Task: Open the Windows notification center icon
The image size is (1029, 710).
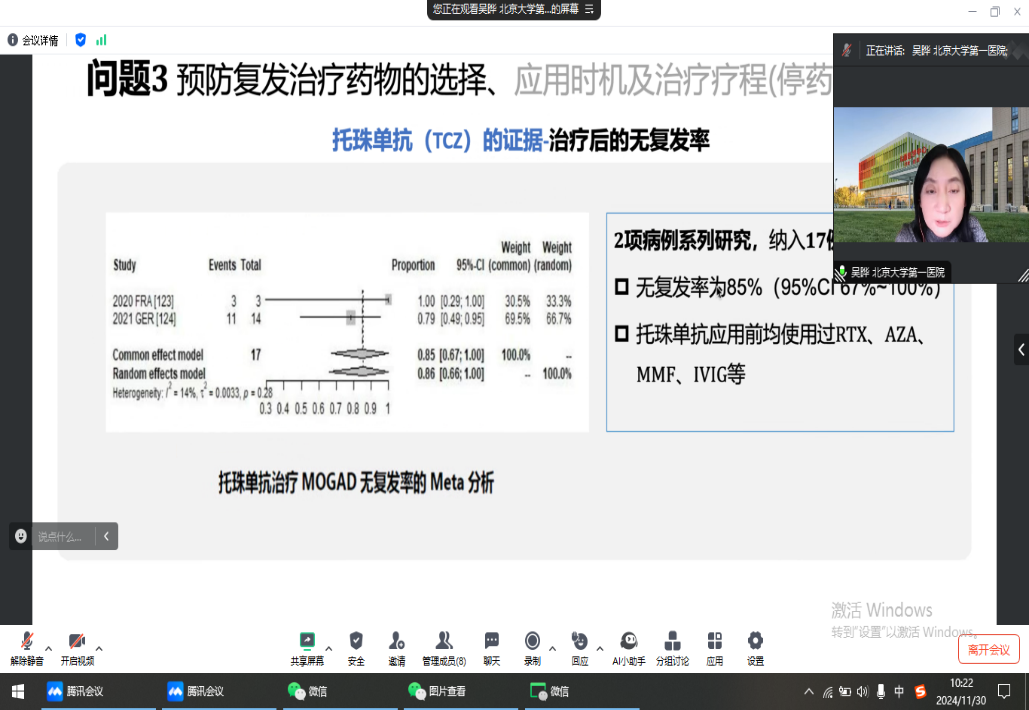Action: click(1003, 692)
